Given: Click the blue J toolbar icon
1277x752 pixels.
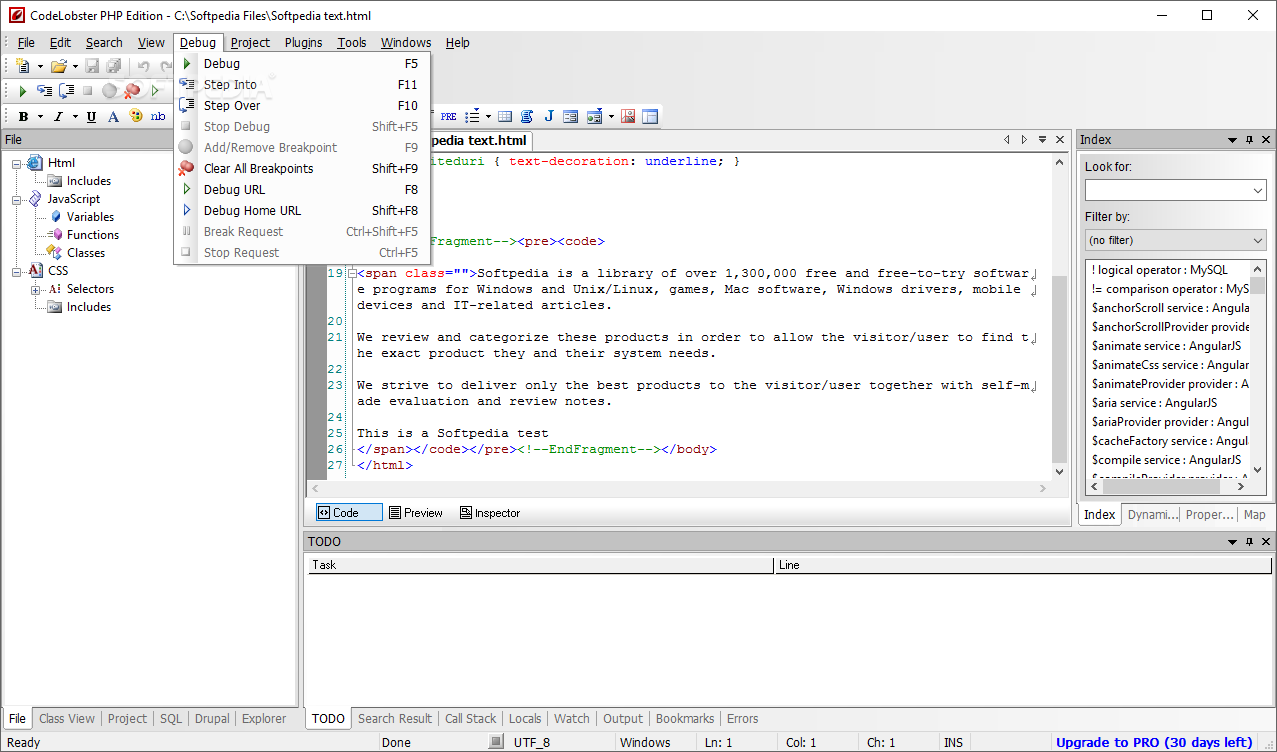Looking at the screenshot, I should tap(548, 117).
